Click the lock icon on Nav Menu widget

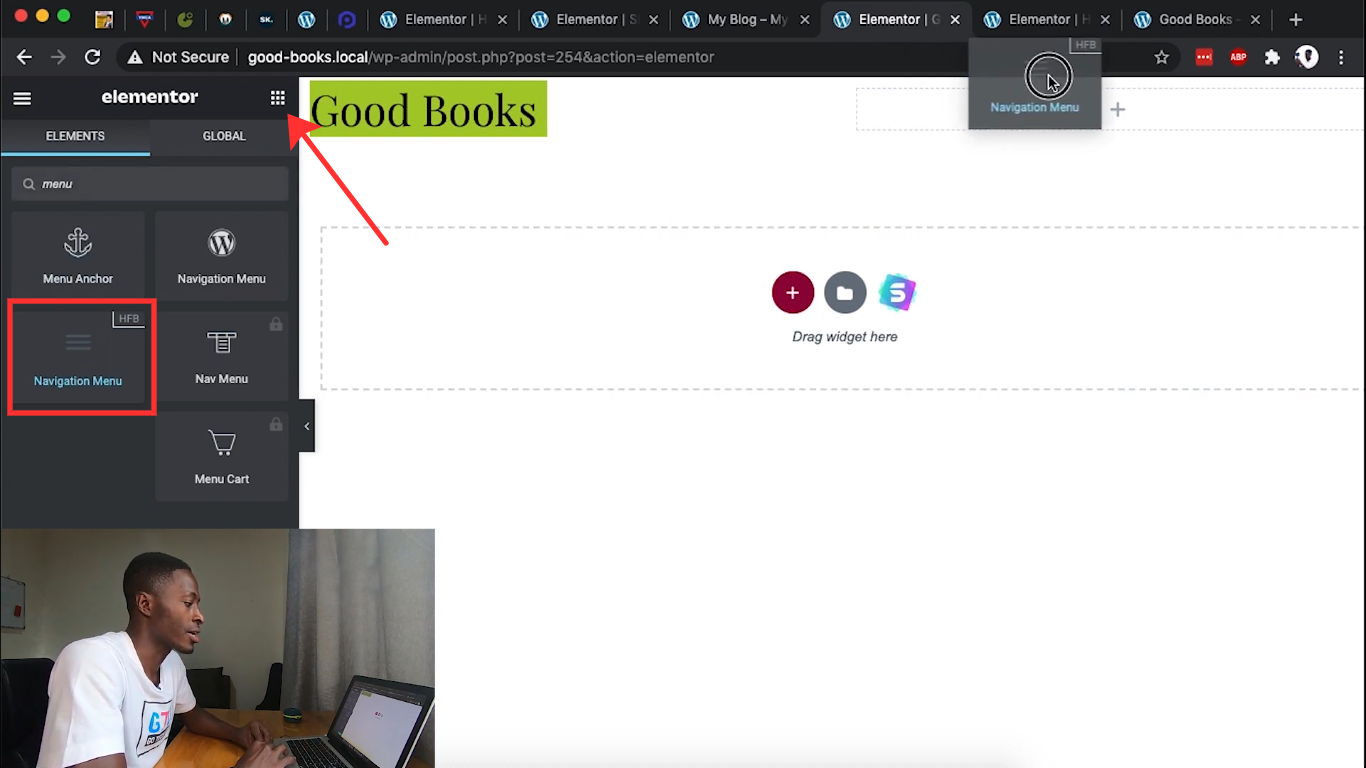276,324
